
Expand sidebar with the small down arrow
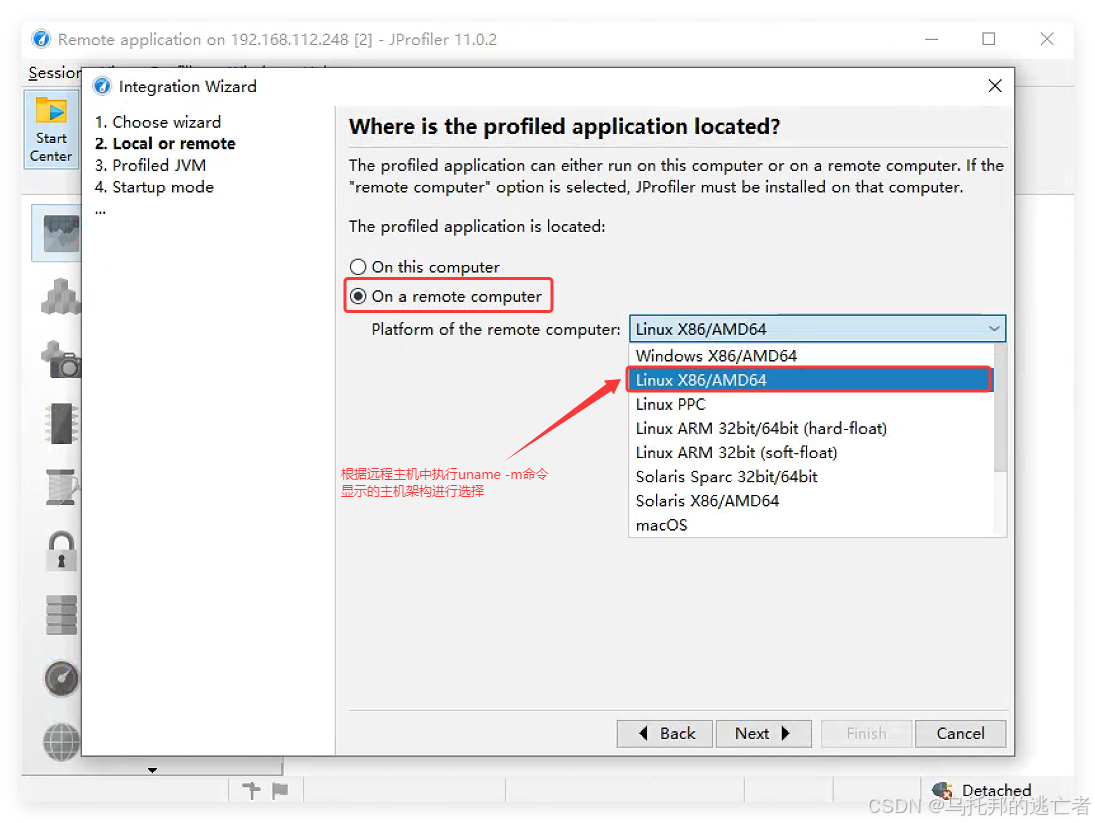152,770
